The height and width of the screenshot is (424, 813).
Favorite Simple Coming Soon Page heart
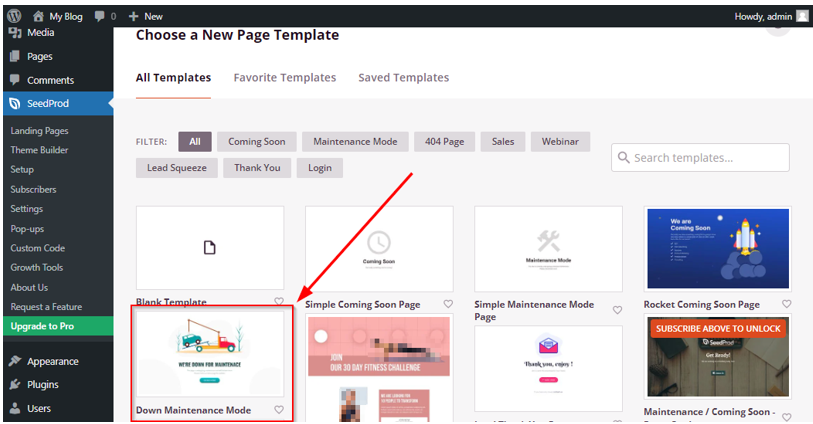pyautogui.click(x=448, y=304)
